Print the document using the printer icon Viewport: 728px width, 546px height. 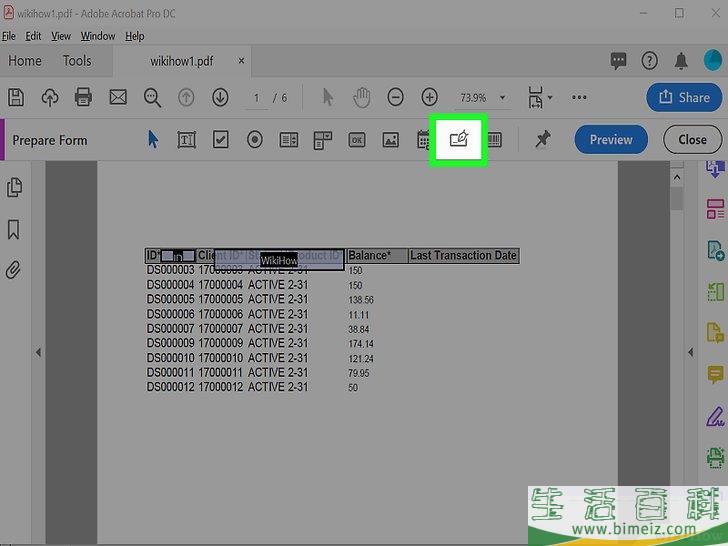point(83,98)
